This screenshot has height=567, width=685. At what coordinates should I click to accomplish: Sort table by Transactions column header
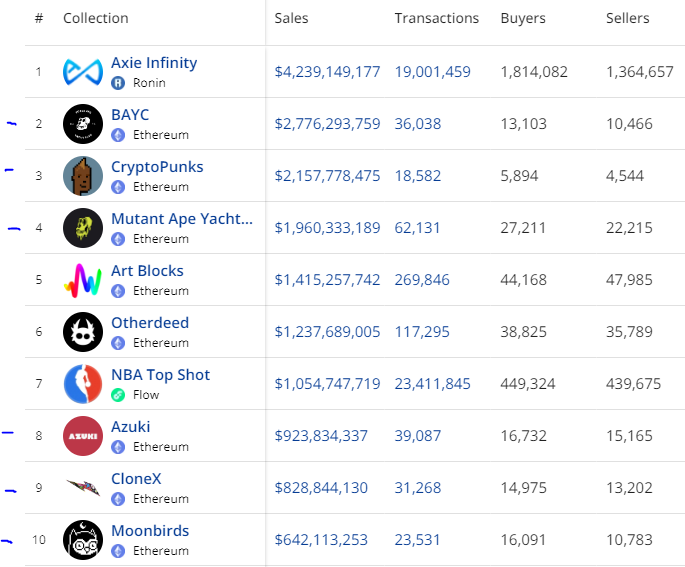pyautogui.click(x=436, y=18)
